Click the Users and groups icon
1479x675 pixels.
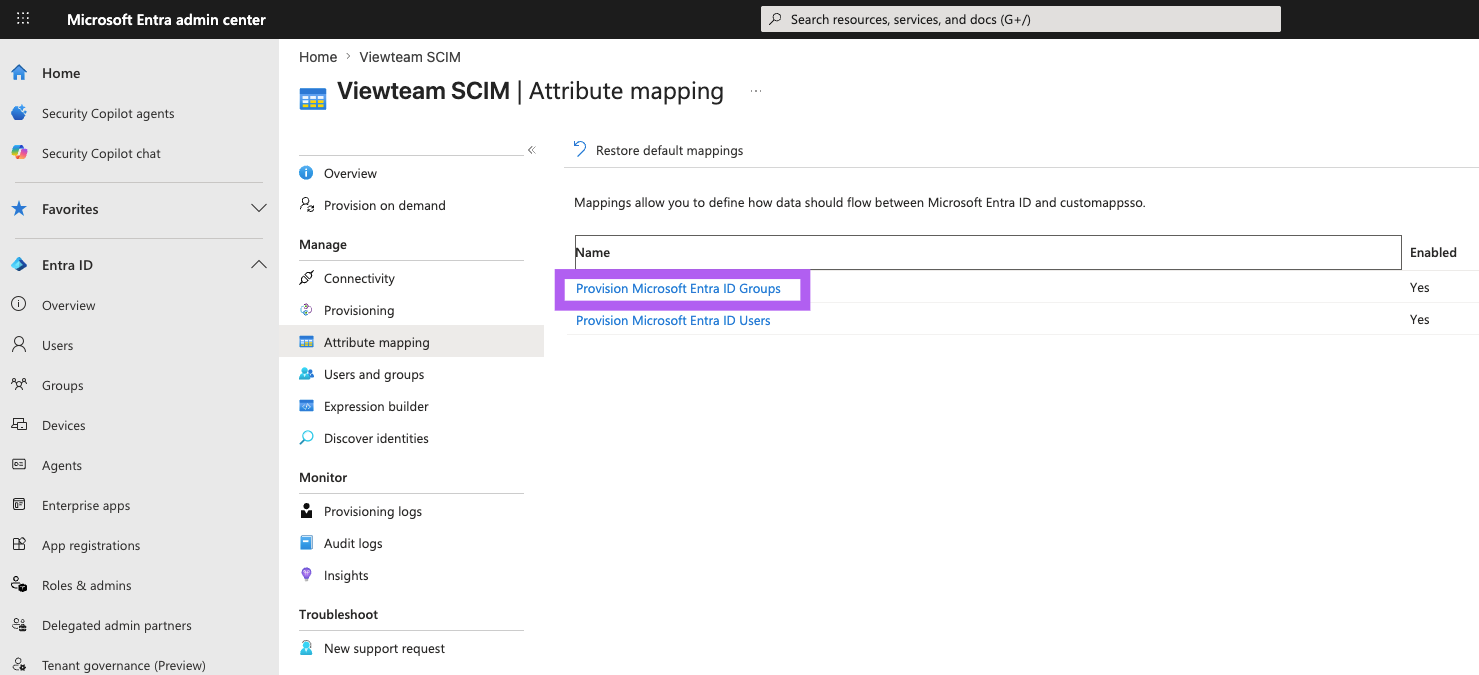pyautogui.click(x=307, y=374)
